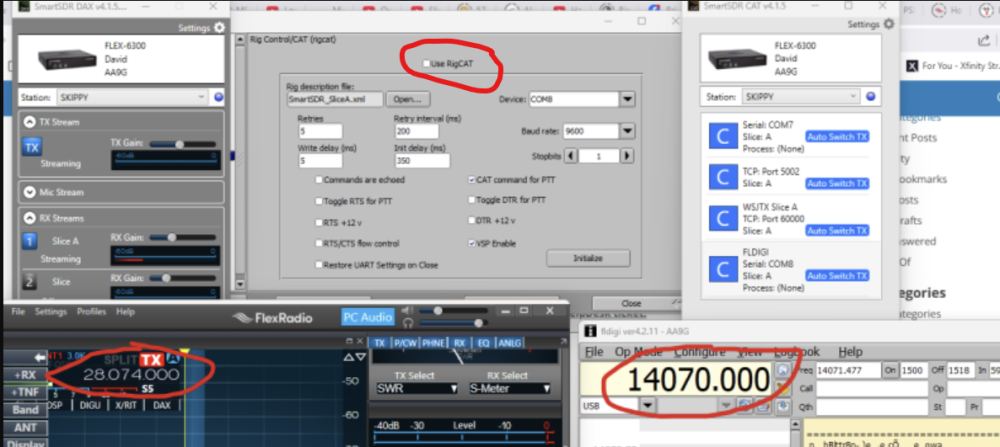Click Auto Switch TX for Serial COM7
The width and height of the screenshot is (1000, 447).
[837, 136]
